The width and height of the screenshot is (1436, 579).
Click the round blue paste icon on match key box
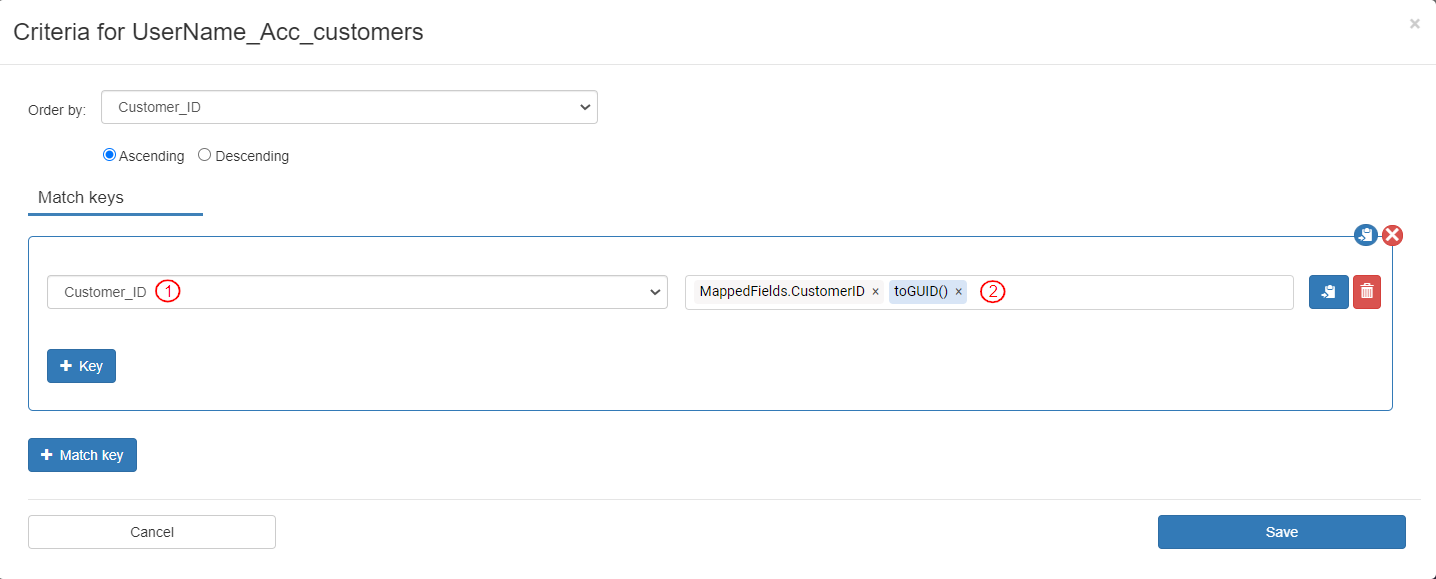(1365, 235)
